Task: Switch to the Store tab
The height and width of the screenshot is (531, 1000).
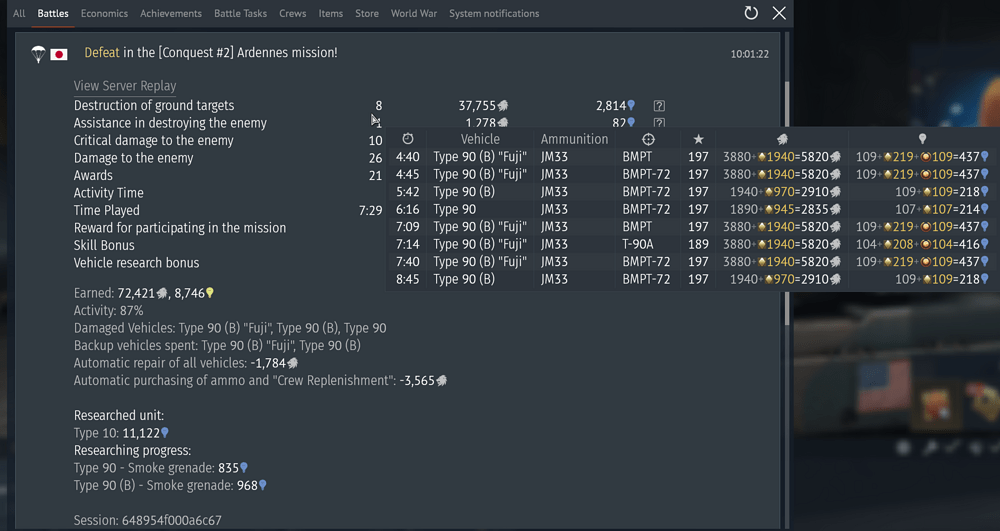Action: tap(367, 13)
